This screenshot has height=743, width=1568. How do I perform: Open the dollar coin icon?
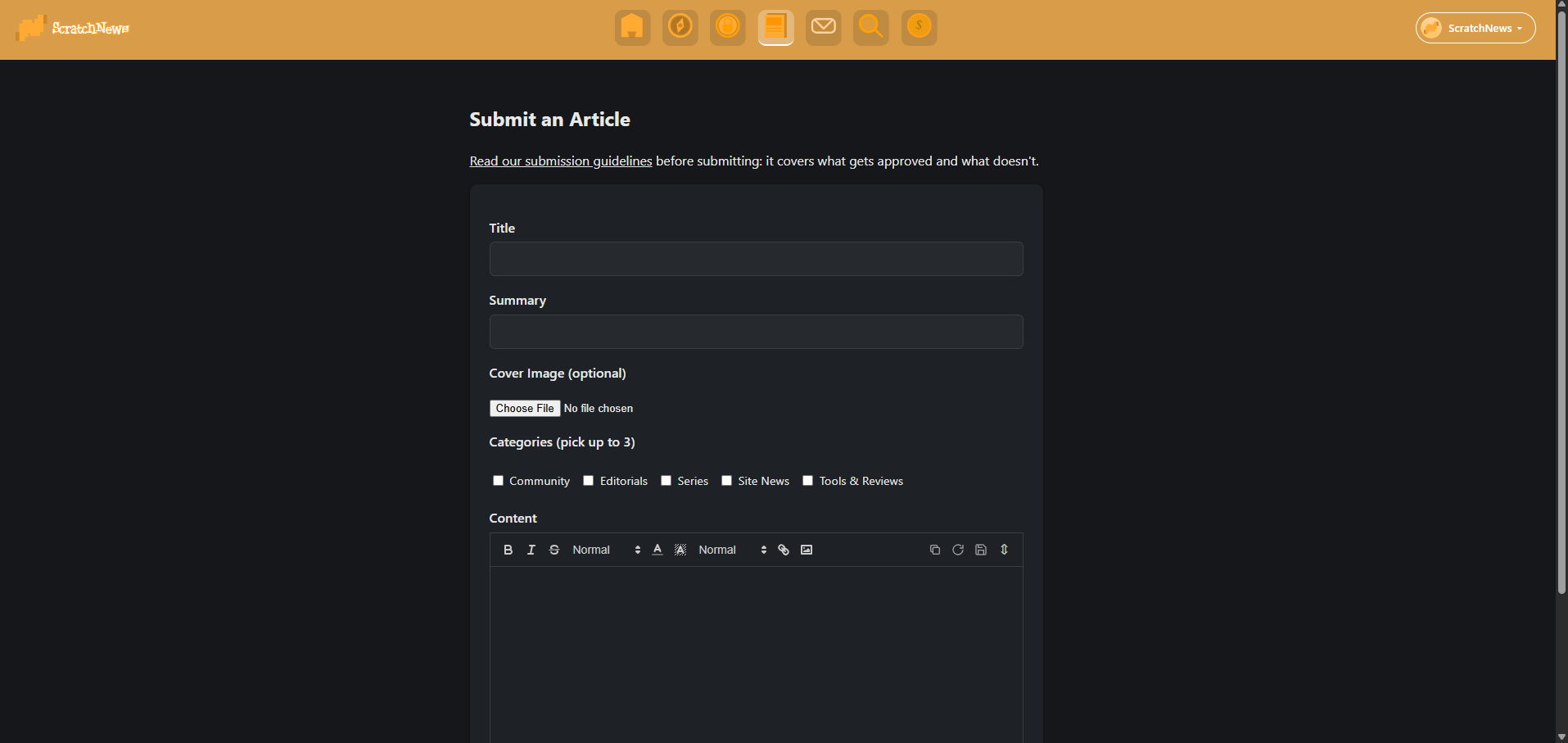click(x=919, y=28)
